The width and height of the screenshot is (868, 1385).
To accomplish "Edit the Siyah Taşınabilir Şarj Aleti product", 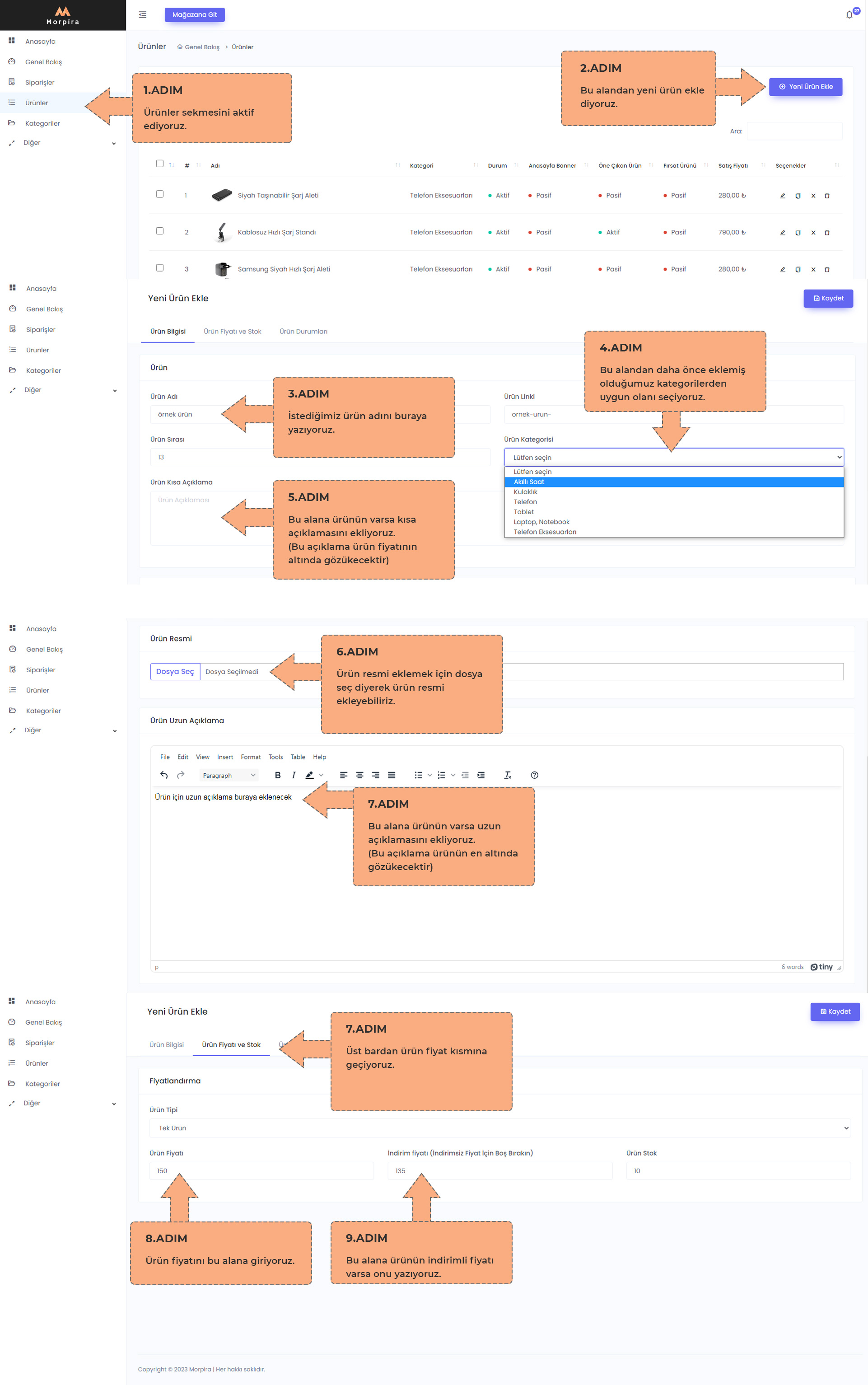I will (x=783, y=196).
